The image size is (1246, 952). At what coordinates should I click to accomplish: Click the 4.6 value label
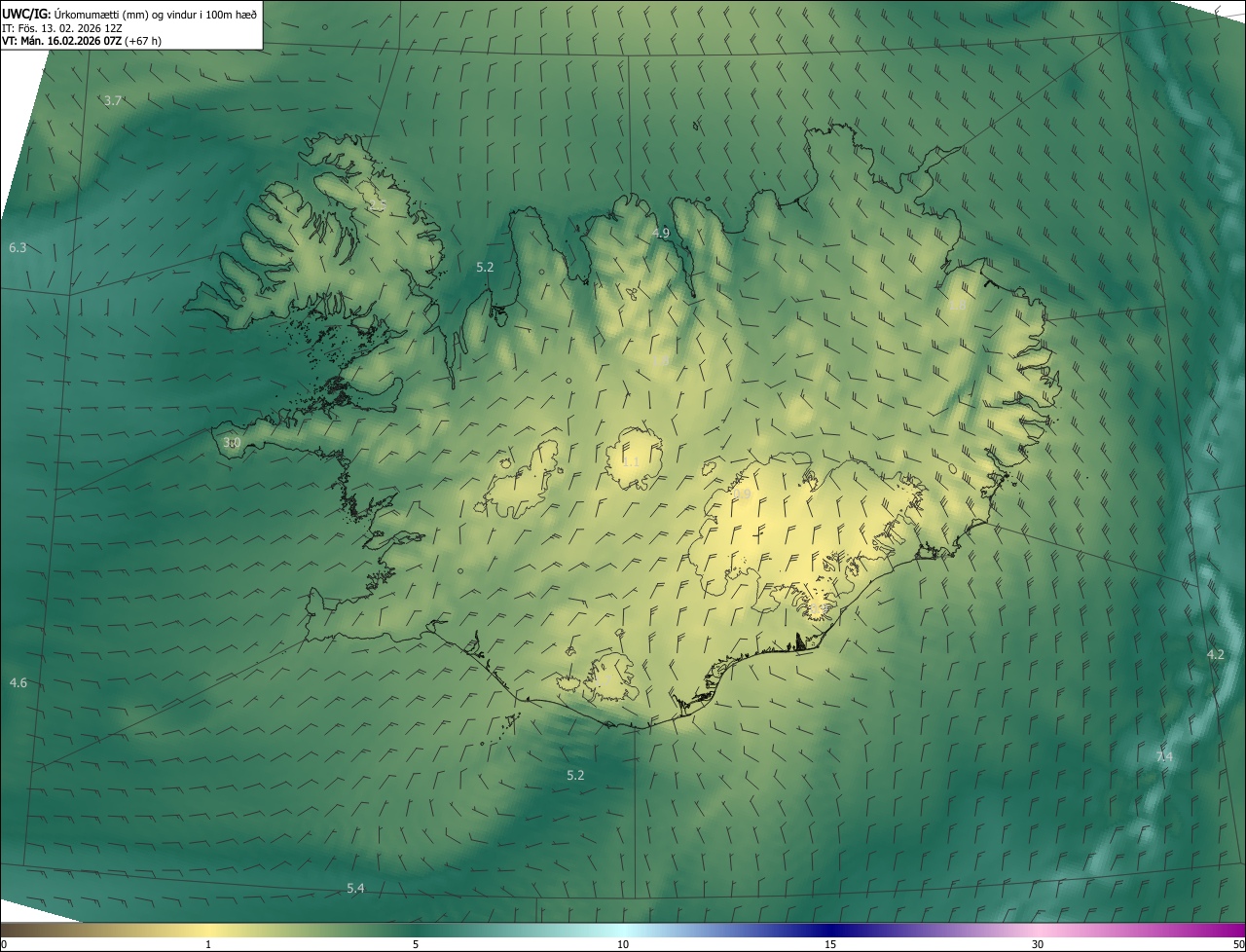pos(18,683)
